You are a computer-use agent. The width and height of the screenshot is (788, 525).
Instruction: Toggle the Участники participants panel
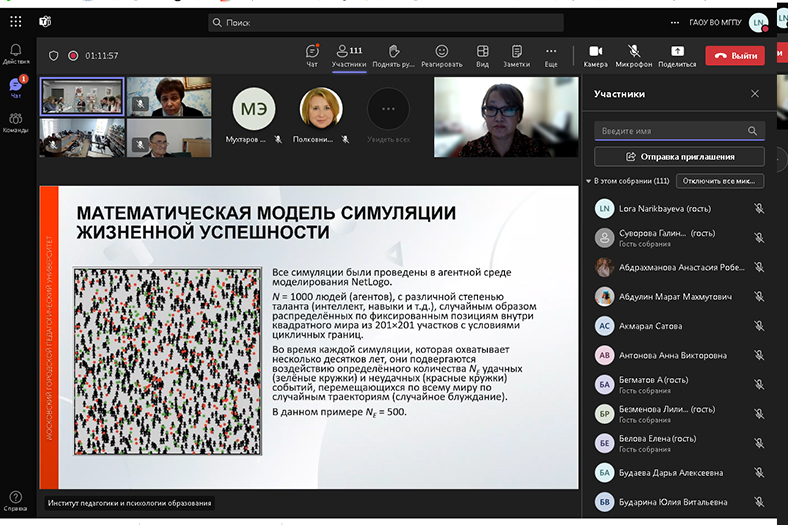pos(349,55)
